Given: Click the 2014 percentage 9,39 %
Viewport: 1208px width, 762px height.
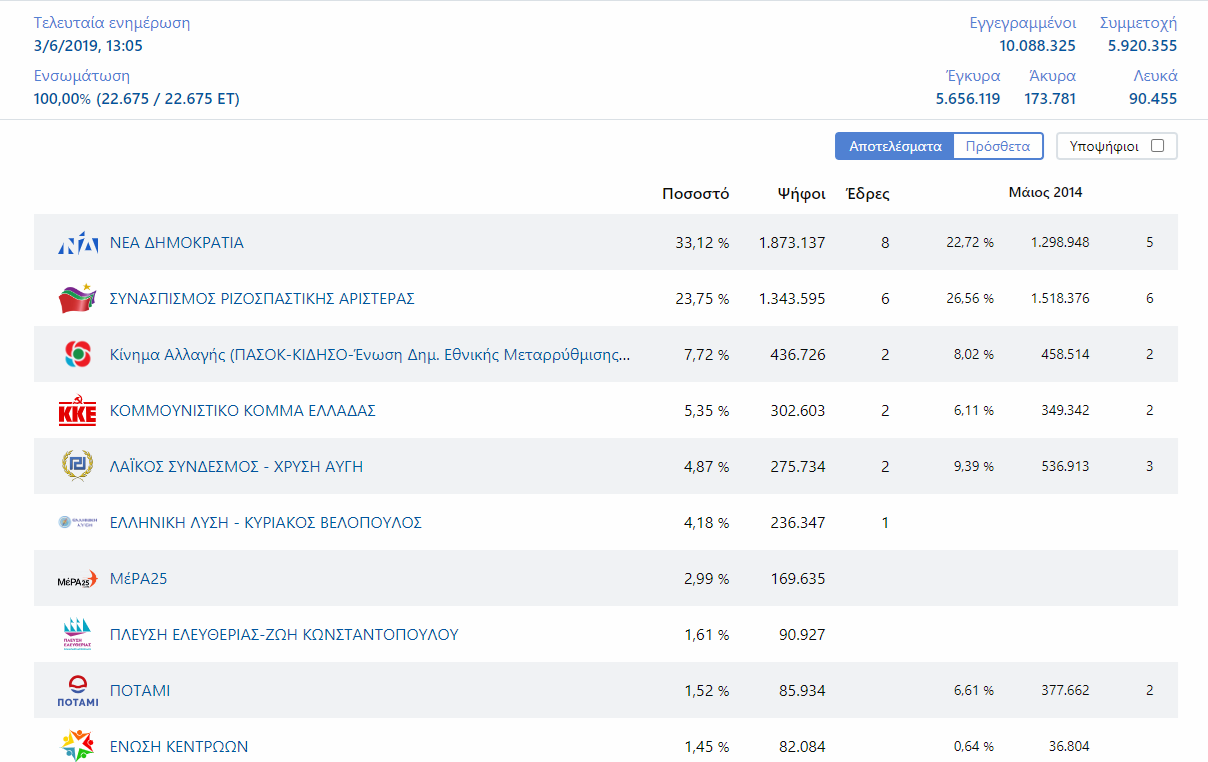Looking at the screenshot, I should pyautogui.click(x=974, y=467).
